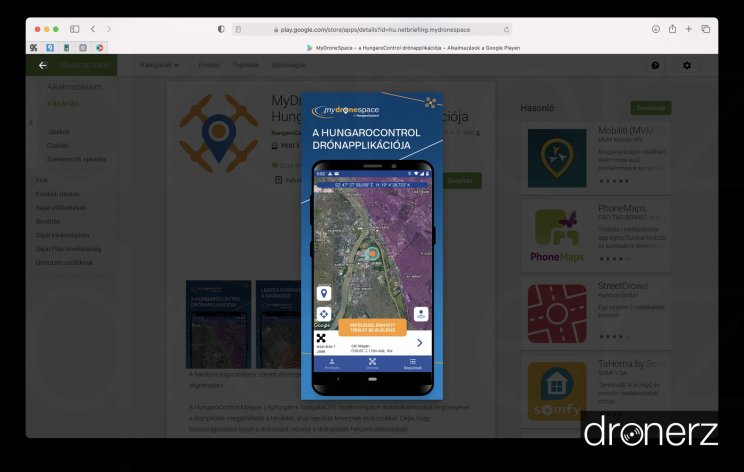Select the first screenshot thumbnail
This screenshot has width=744, height=472.
(x=218, y=324)
